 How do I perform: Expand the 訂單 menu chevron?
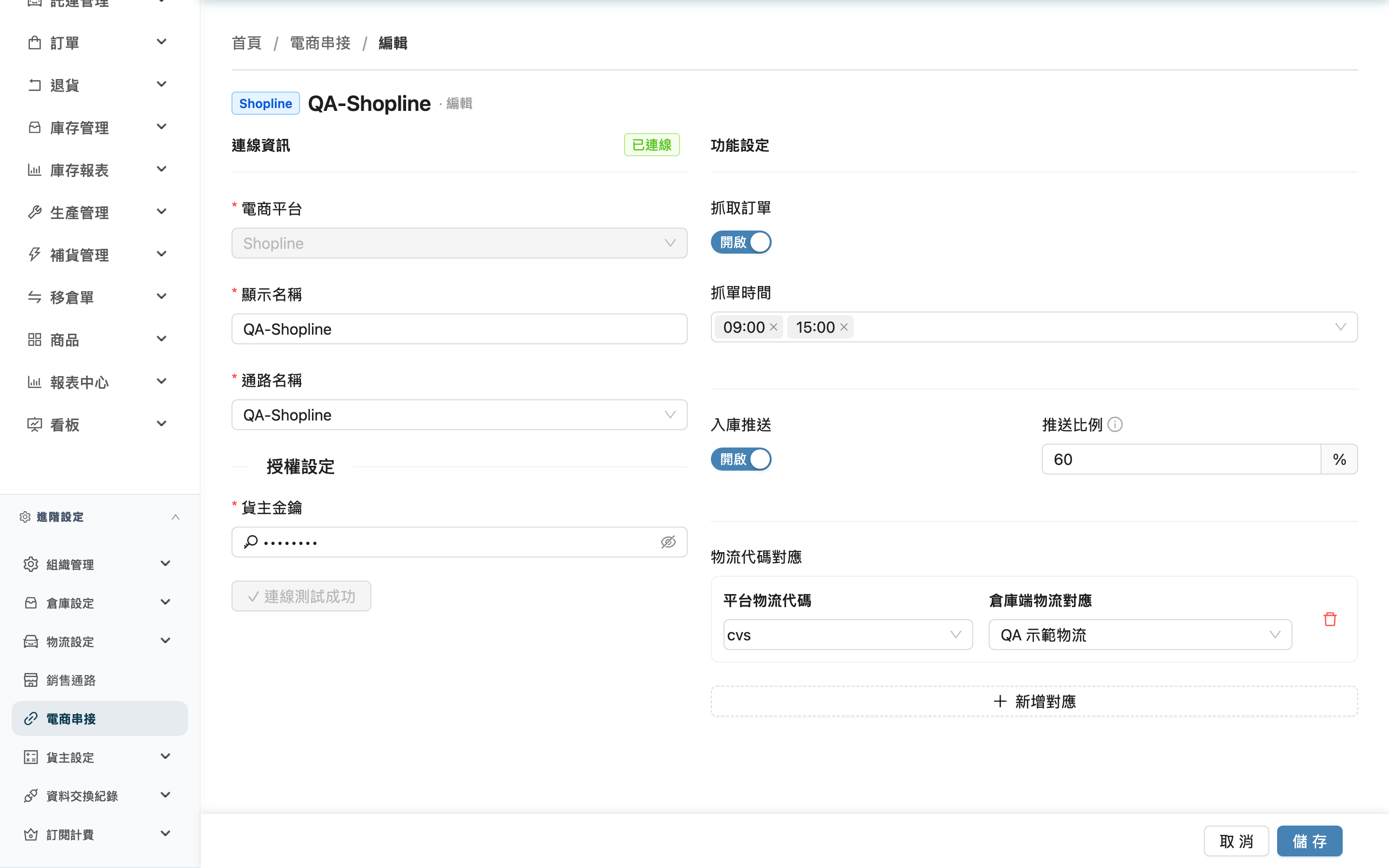[x=162, y=42]
